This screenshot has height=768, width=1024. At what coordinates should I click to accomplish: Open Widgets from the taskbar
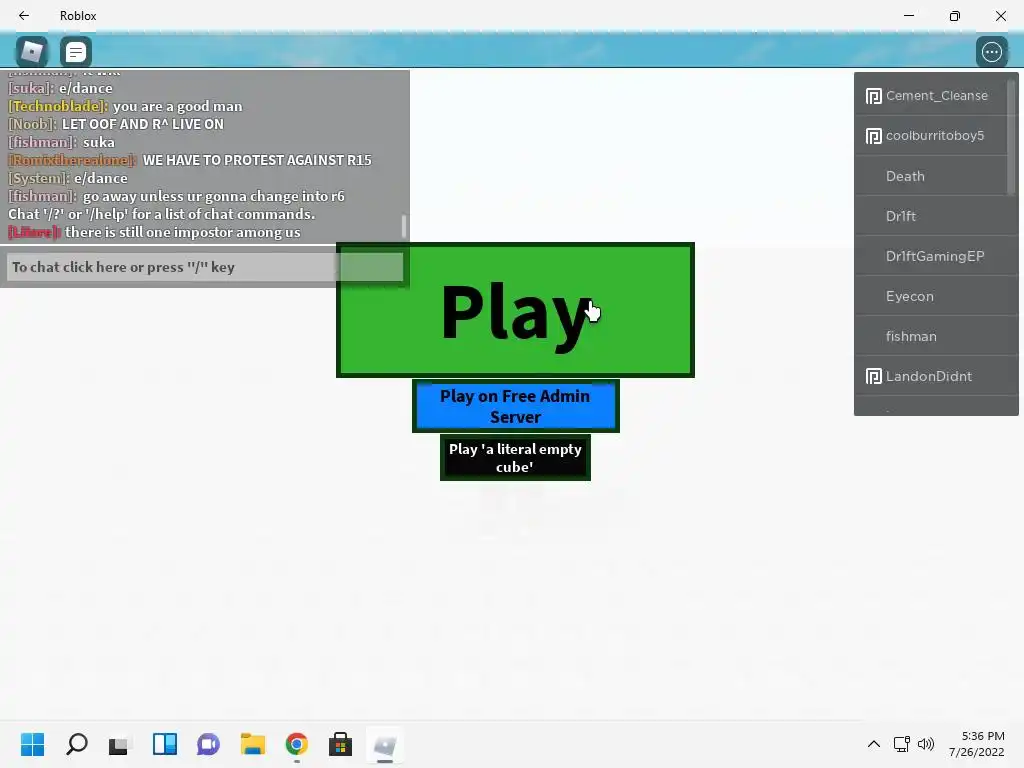point(165,744)
